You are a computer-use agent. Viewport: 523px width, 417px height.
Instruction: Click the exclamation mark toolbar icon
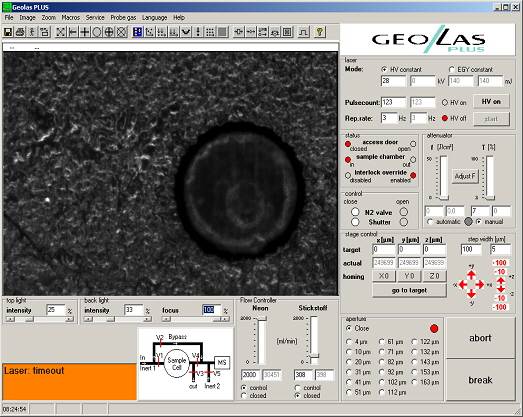tap(198, 32)
